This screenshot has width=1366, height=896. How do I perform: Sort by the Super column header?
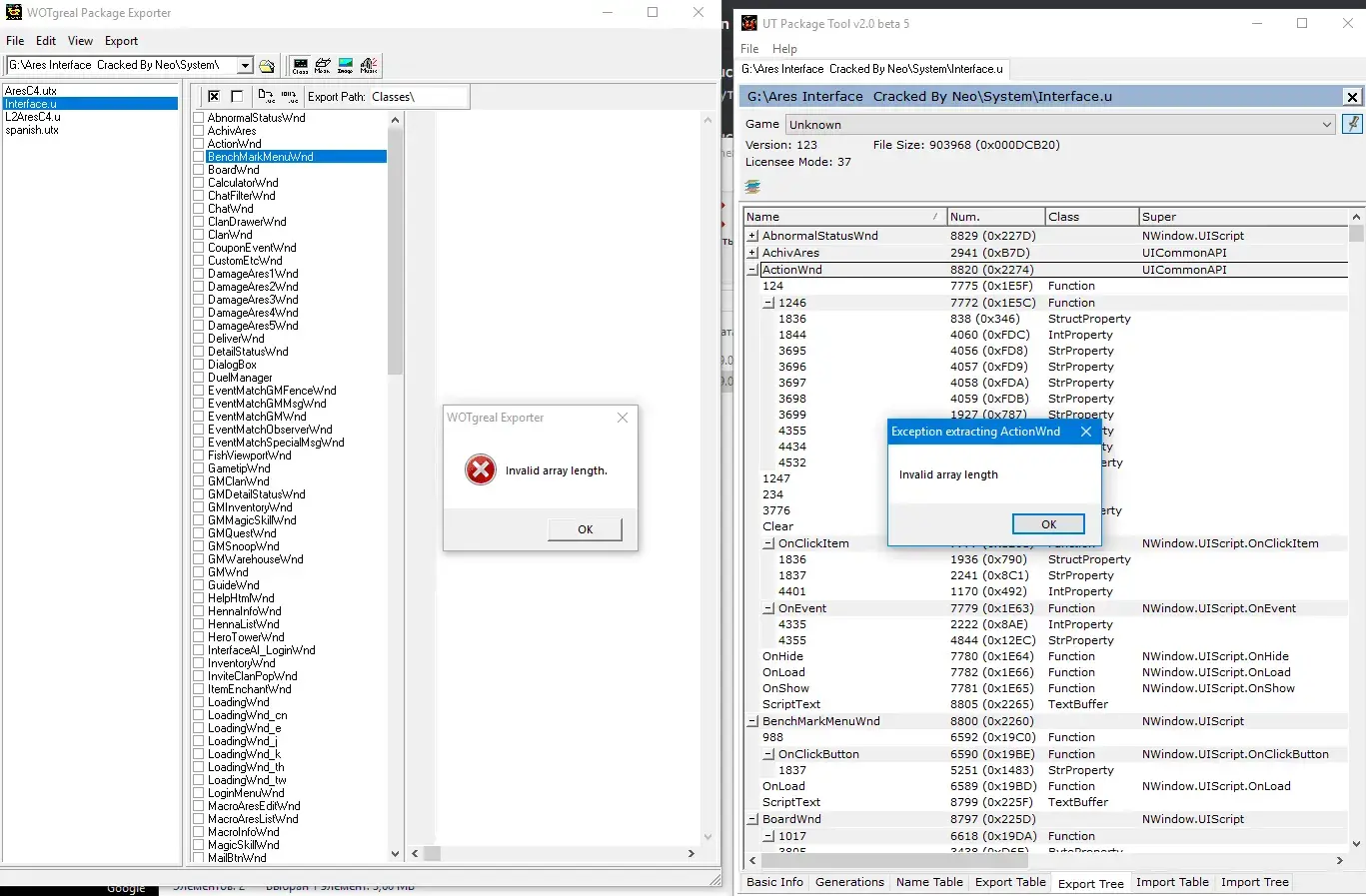pyautogui.click(x=1243, y=217)
